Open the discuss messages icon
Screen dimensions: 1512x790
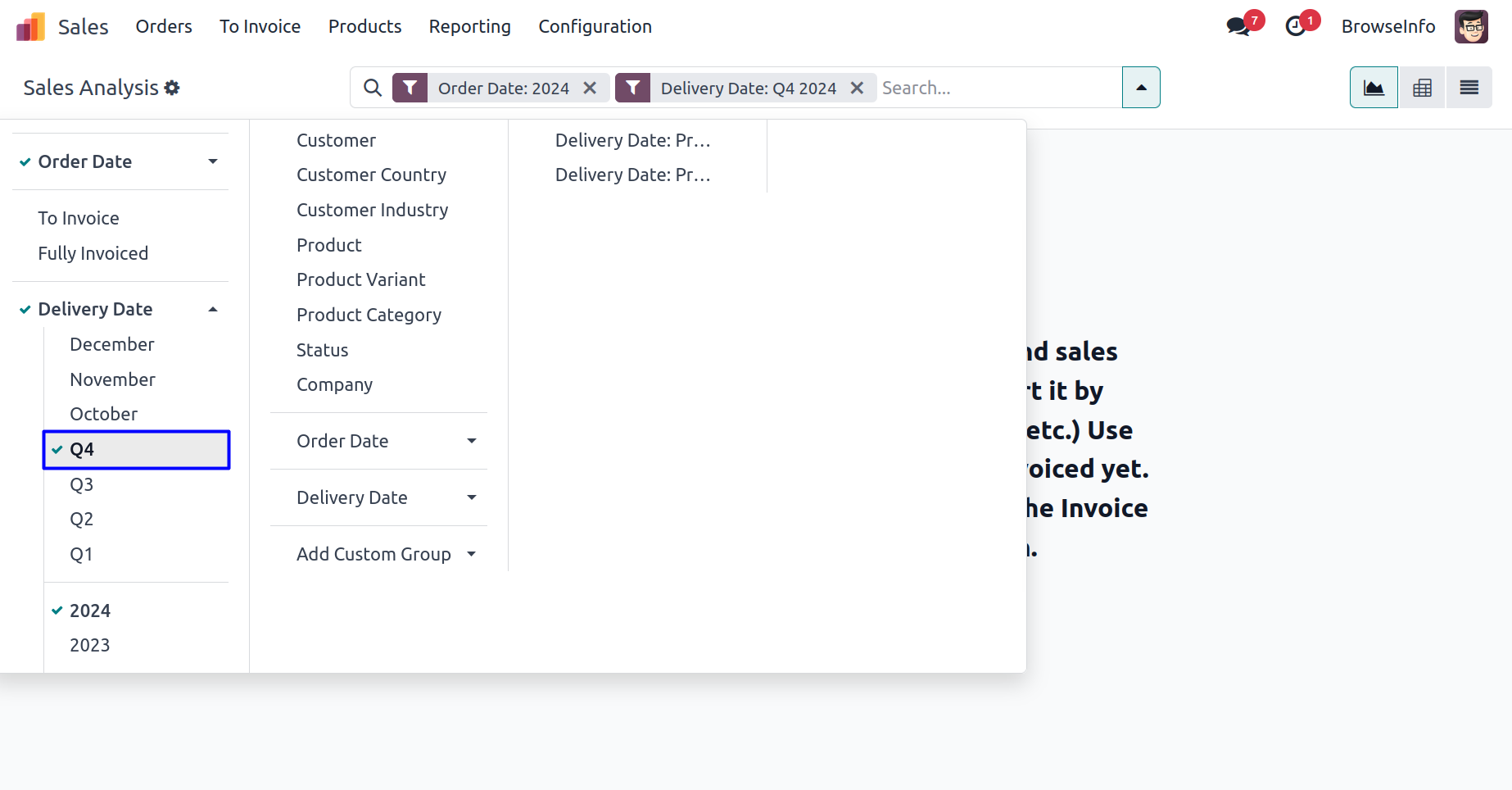1238,26
